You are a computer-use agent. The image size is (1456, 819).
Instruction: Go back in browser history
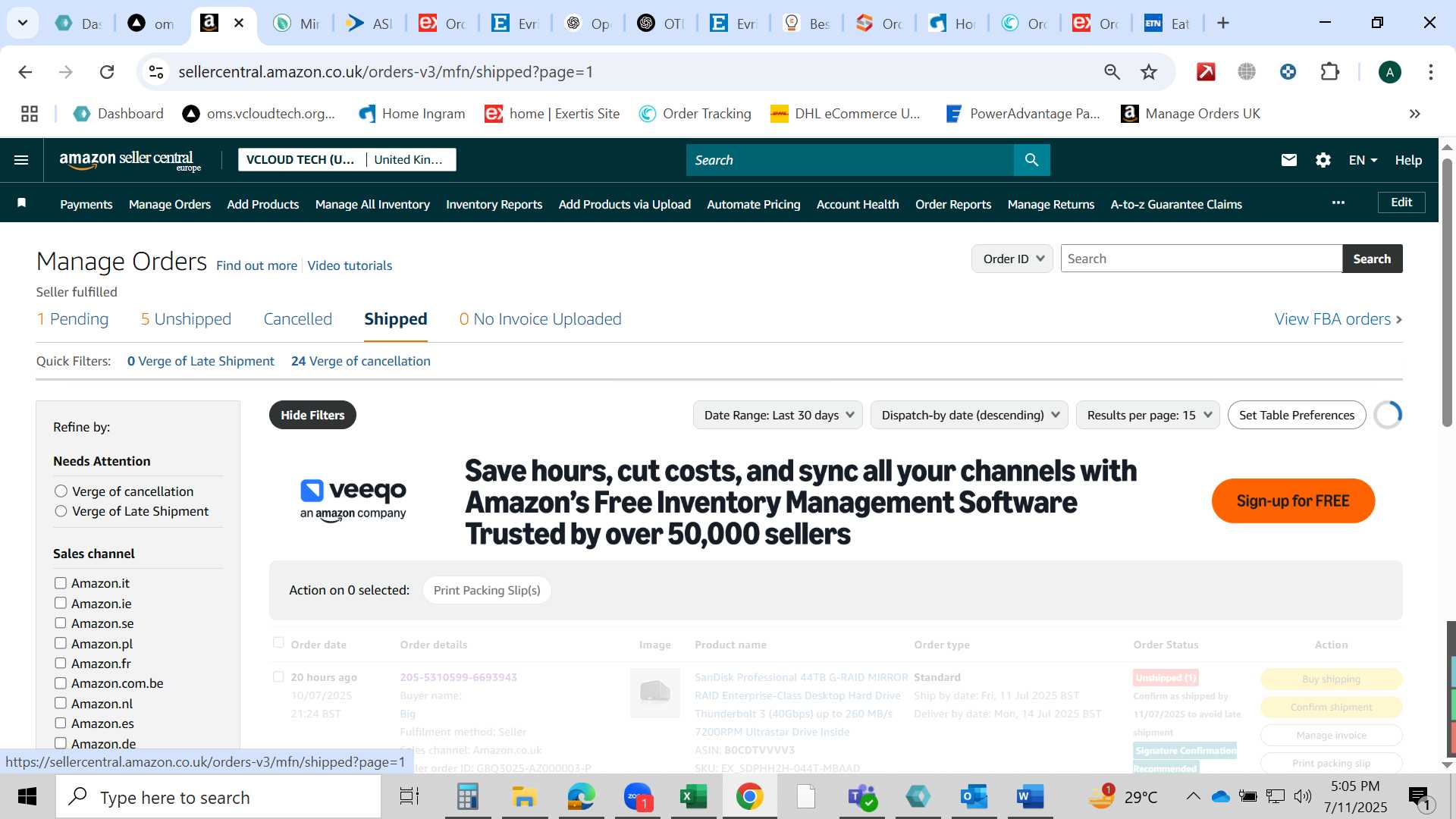[x=25, y=72]
